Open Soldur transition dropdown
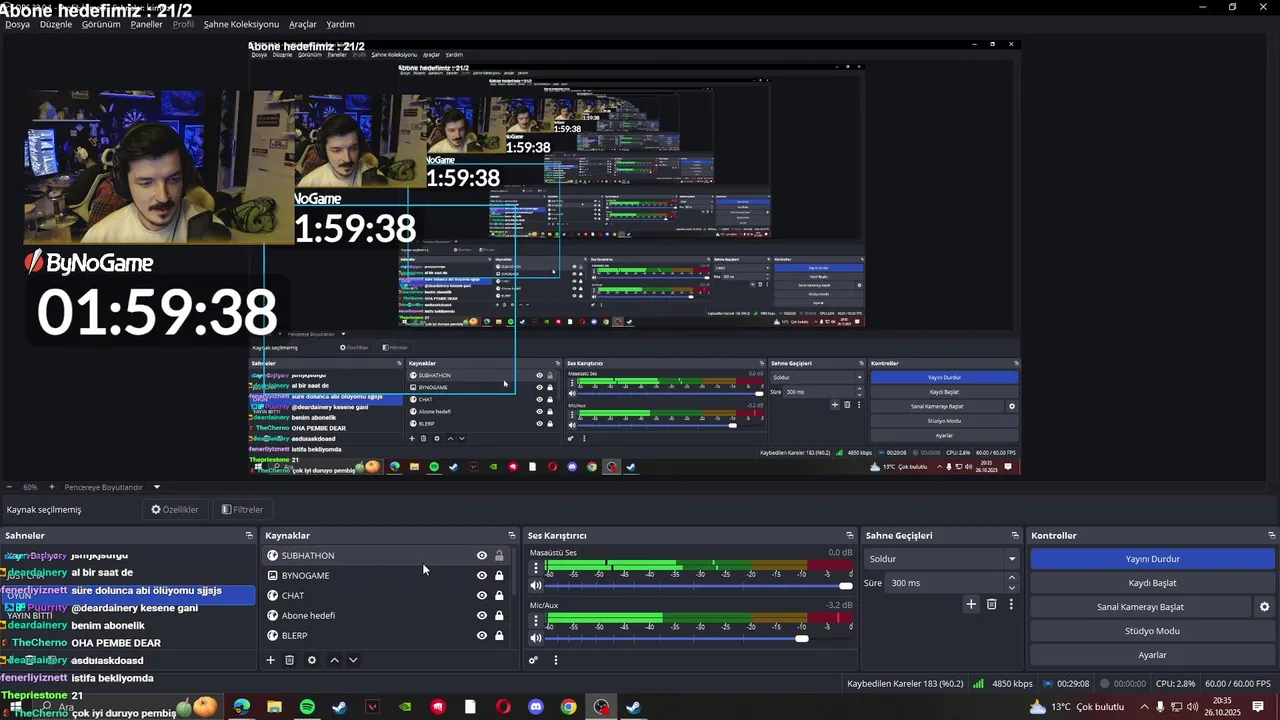 point(942,559)
